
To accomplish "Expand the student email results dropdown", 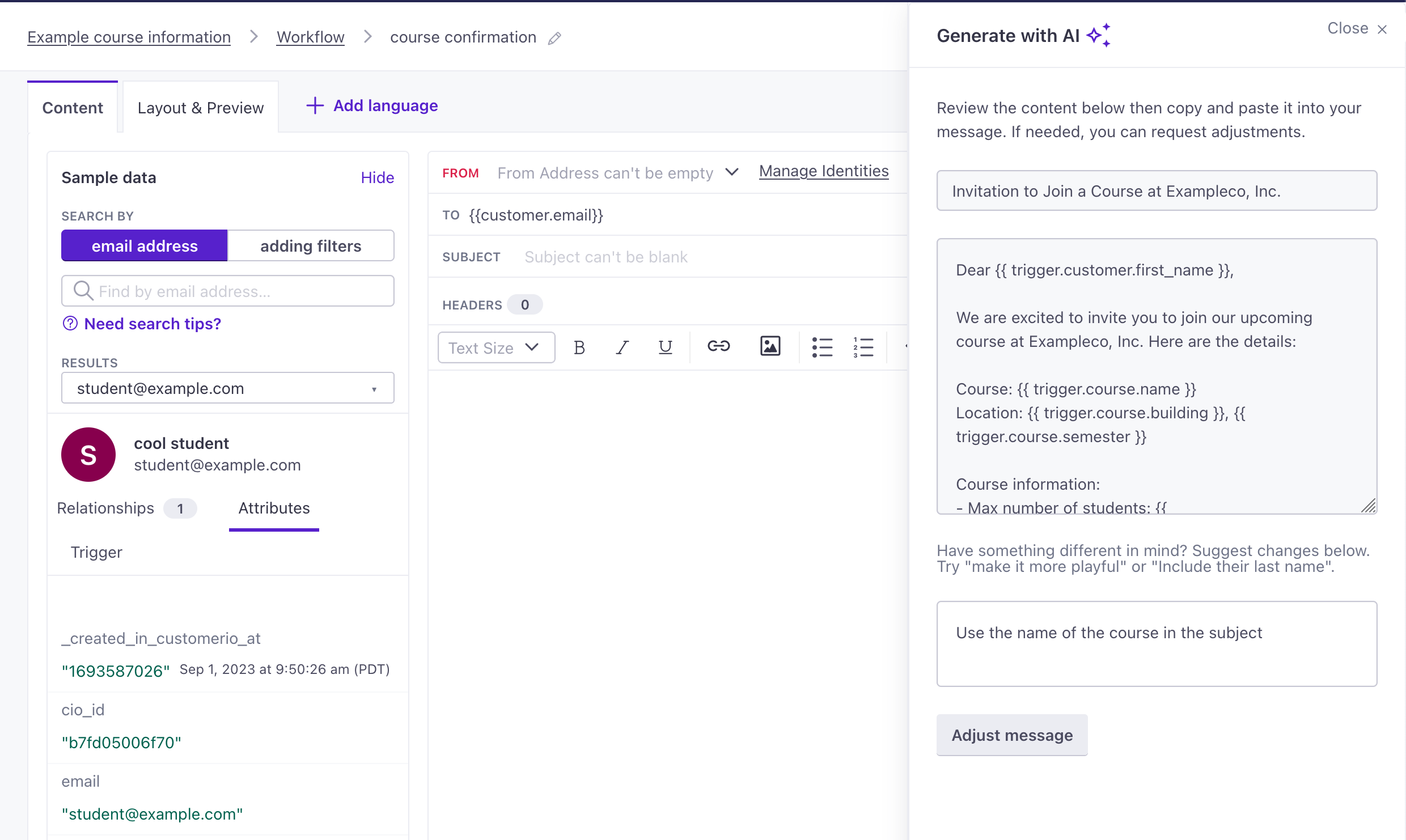I will 376,389.
